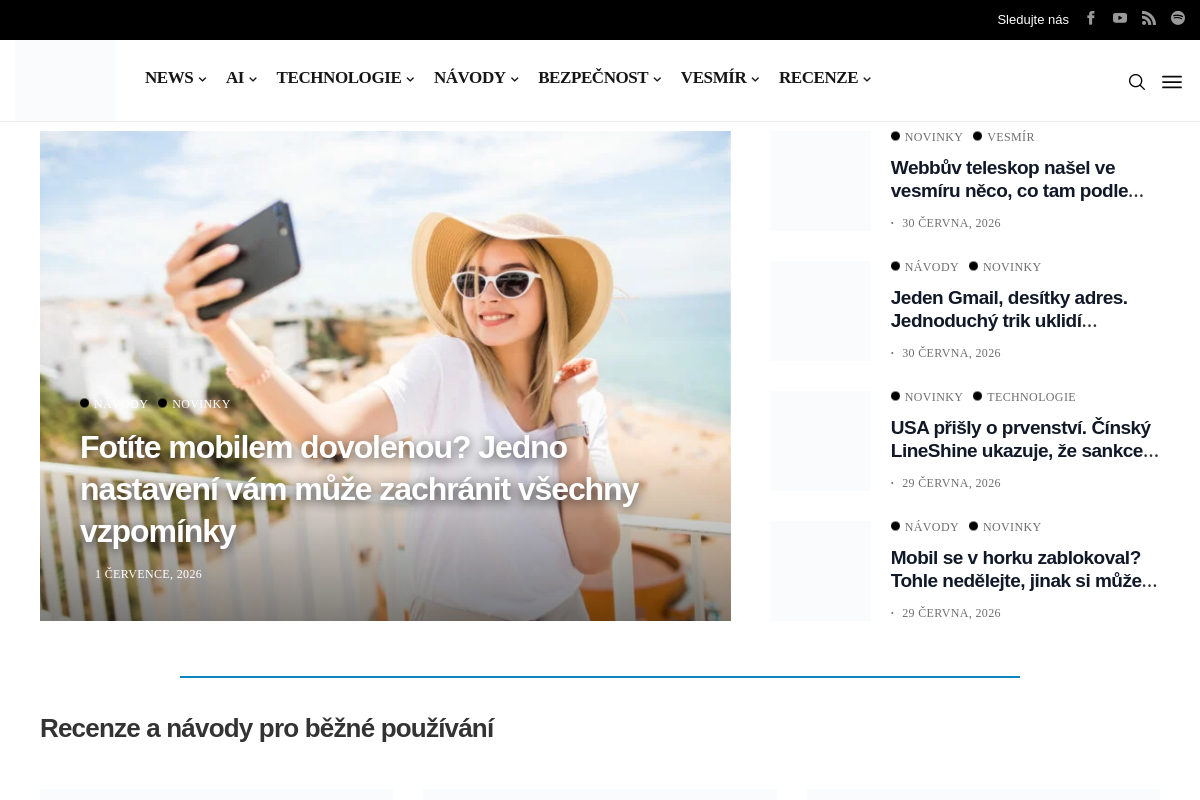The width and height of the screenshot is (1200, 800).
Task: Expand the chevron next to NÁVODY in navbar
Action: click(x=515, y=79)
